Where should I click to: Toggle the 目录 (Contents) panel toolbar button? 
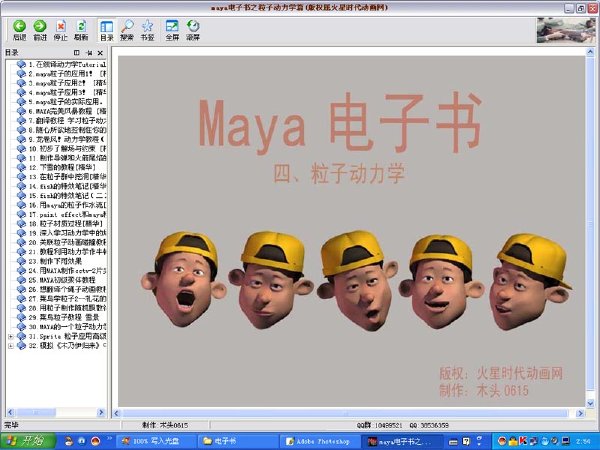click(x=107, y=30)
